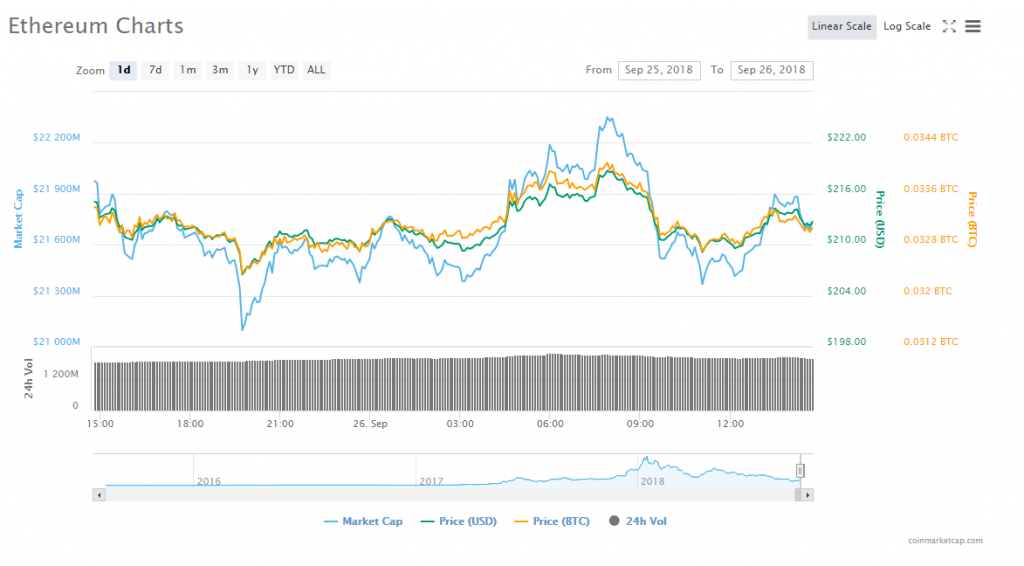1024x566 pixels.
Task: Set zoom to 3m
Action: click(x=220, y=70)
